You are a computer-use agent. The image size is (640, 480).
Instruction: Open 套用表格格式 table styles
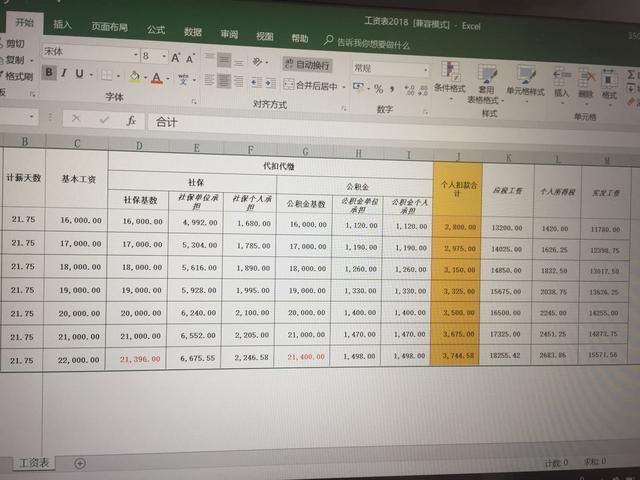point(486,84)
